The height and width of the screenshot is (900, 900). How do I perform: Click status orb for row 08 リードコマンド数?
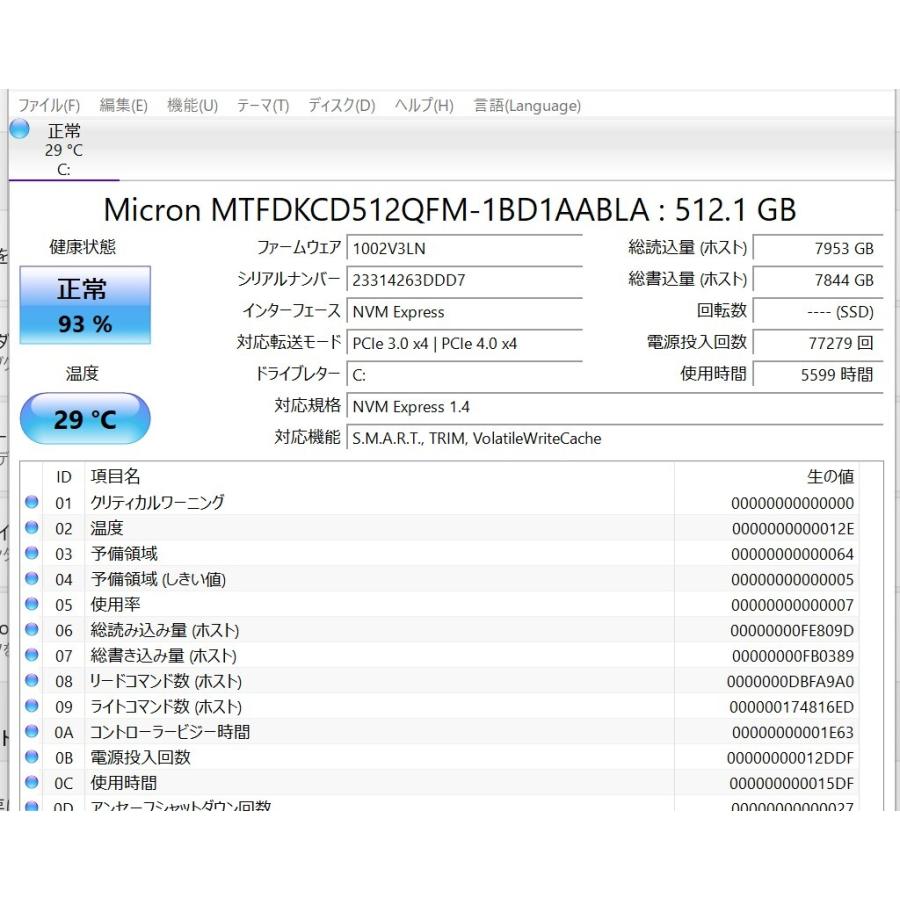(x=32, y=681)
